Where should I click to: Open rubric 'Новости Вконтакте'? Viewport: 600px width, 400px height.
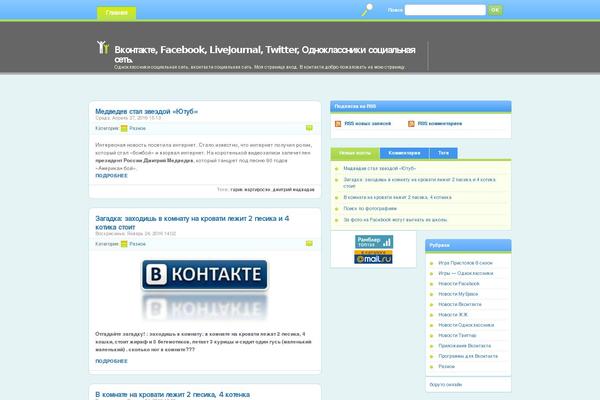click(460, 304)
